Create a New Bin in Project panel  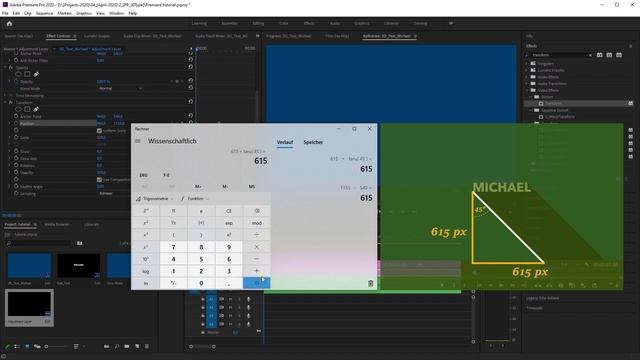coord(127,347)
